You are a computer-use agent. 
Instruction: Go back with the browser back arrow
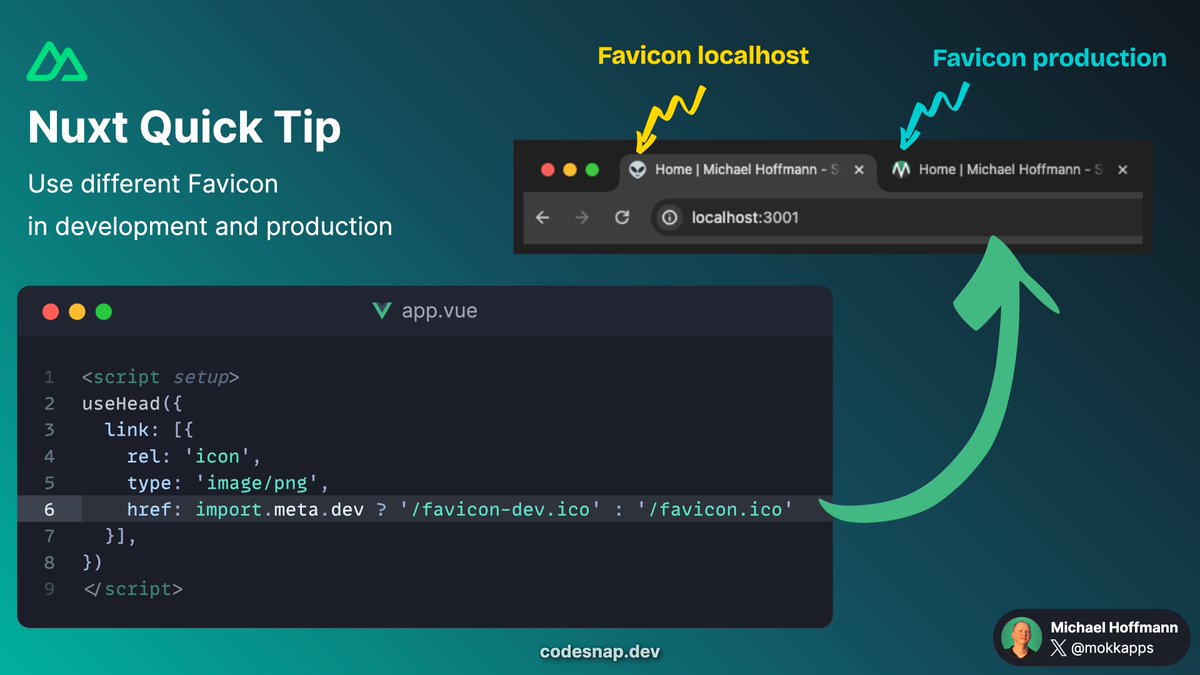[x=543, y=217]
